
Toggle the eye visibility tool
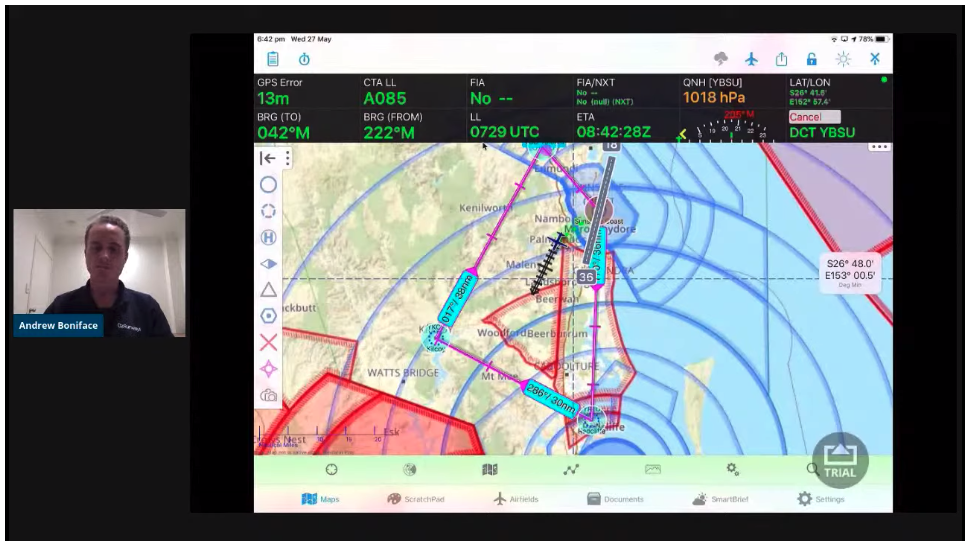268,264
